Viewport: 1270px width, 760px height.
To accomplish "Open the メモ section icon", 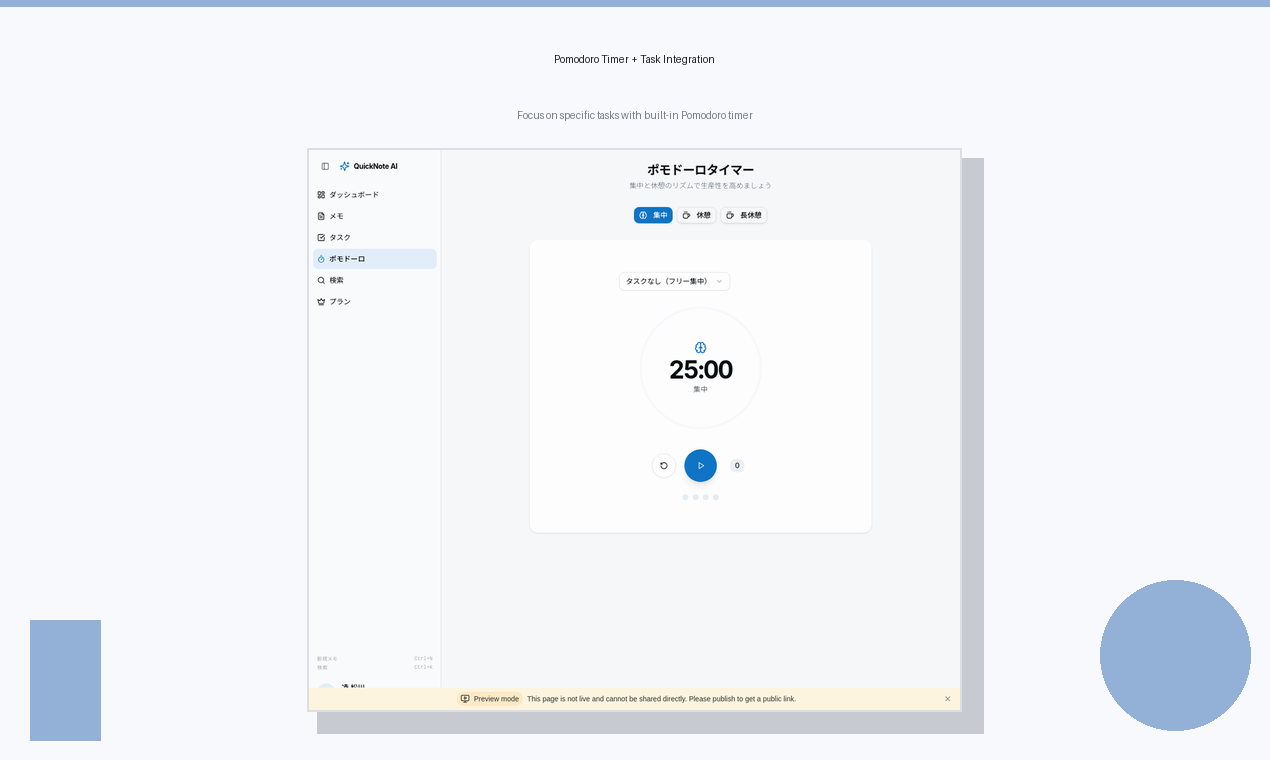I will (x=321, y=216).
